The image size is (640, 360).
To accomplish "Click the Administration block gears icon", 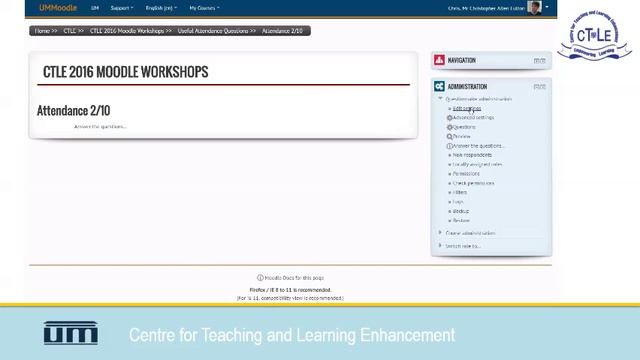I will 439,86.
